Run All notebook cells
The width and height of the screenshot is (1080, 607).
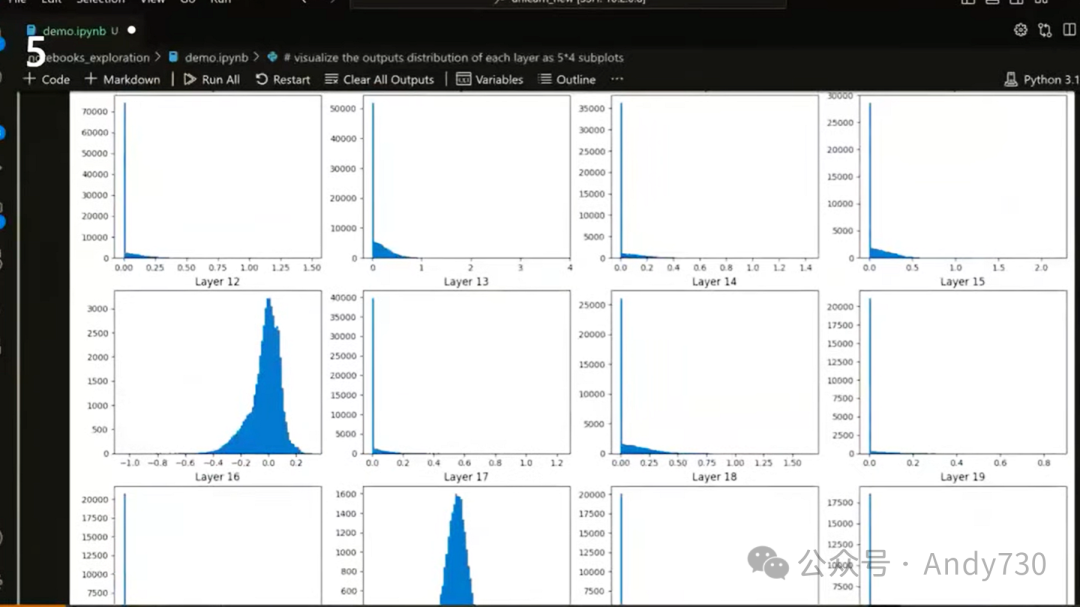coord(211,79)
